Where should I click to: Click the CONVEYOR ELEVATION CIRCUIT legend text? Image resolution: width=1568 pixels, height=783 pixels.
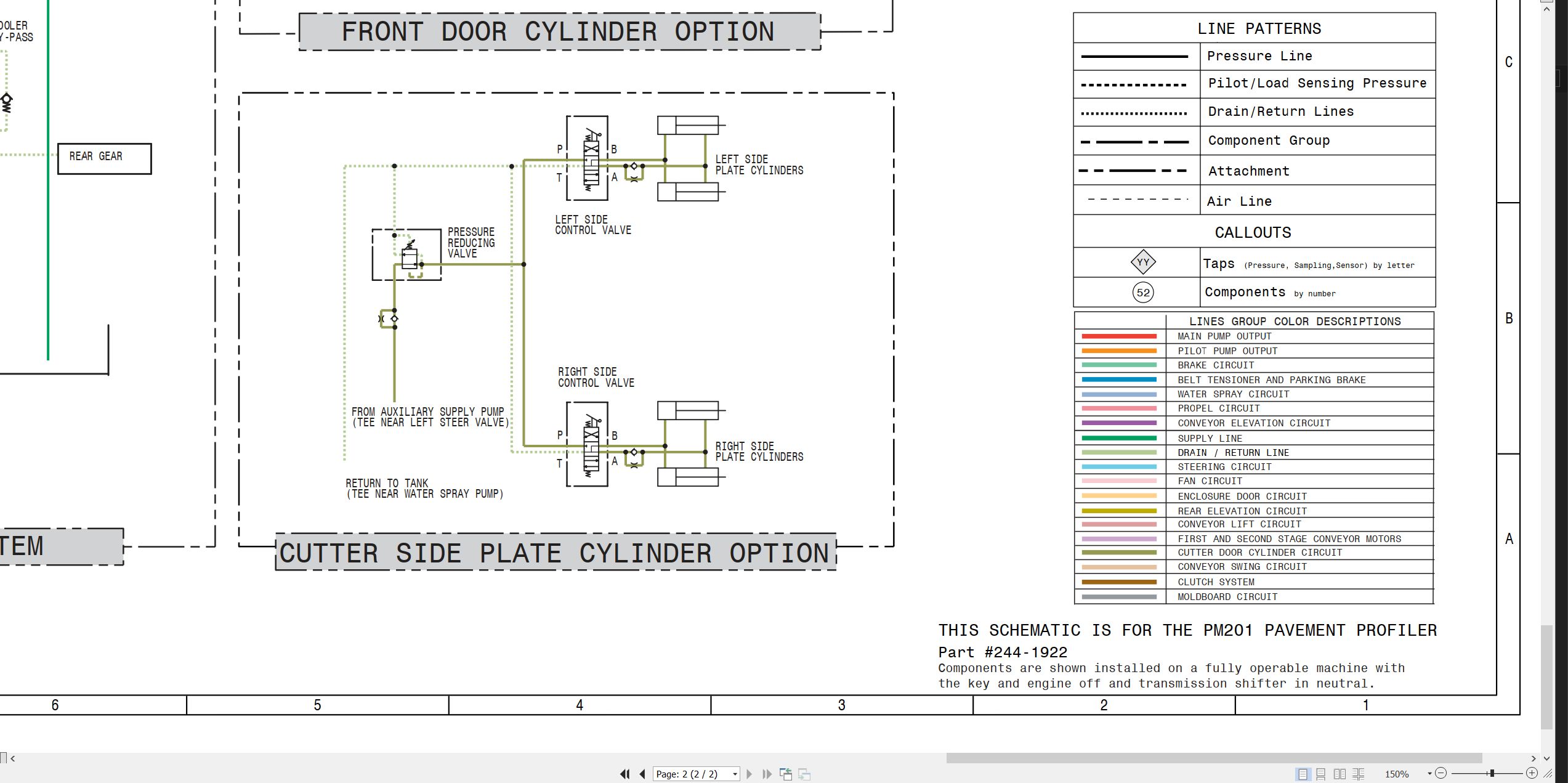point(1254,423)
